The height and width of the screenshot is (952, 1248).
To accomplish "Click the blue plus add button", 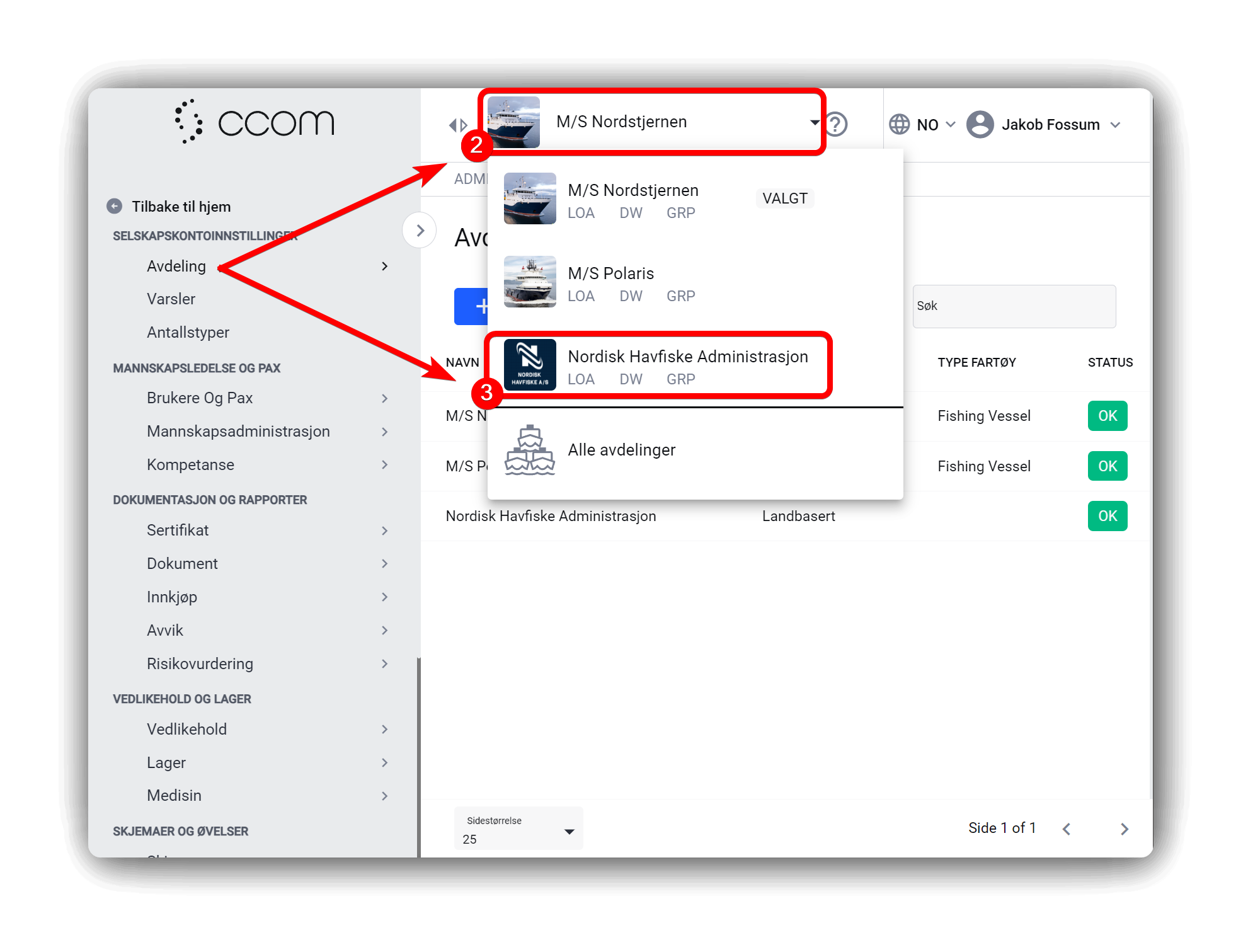I will 471,306.
